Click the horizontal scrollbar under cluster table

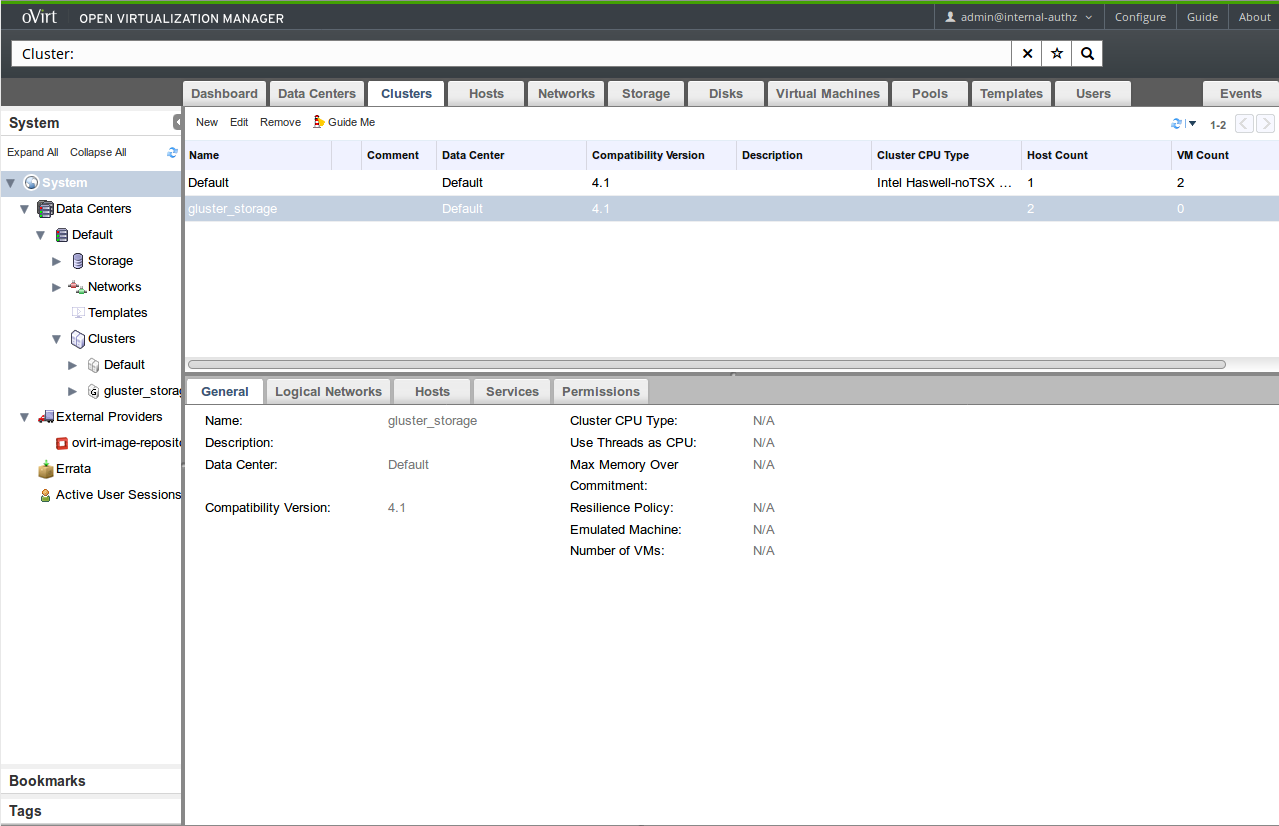point(706,365)
